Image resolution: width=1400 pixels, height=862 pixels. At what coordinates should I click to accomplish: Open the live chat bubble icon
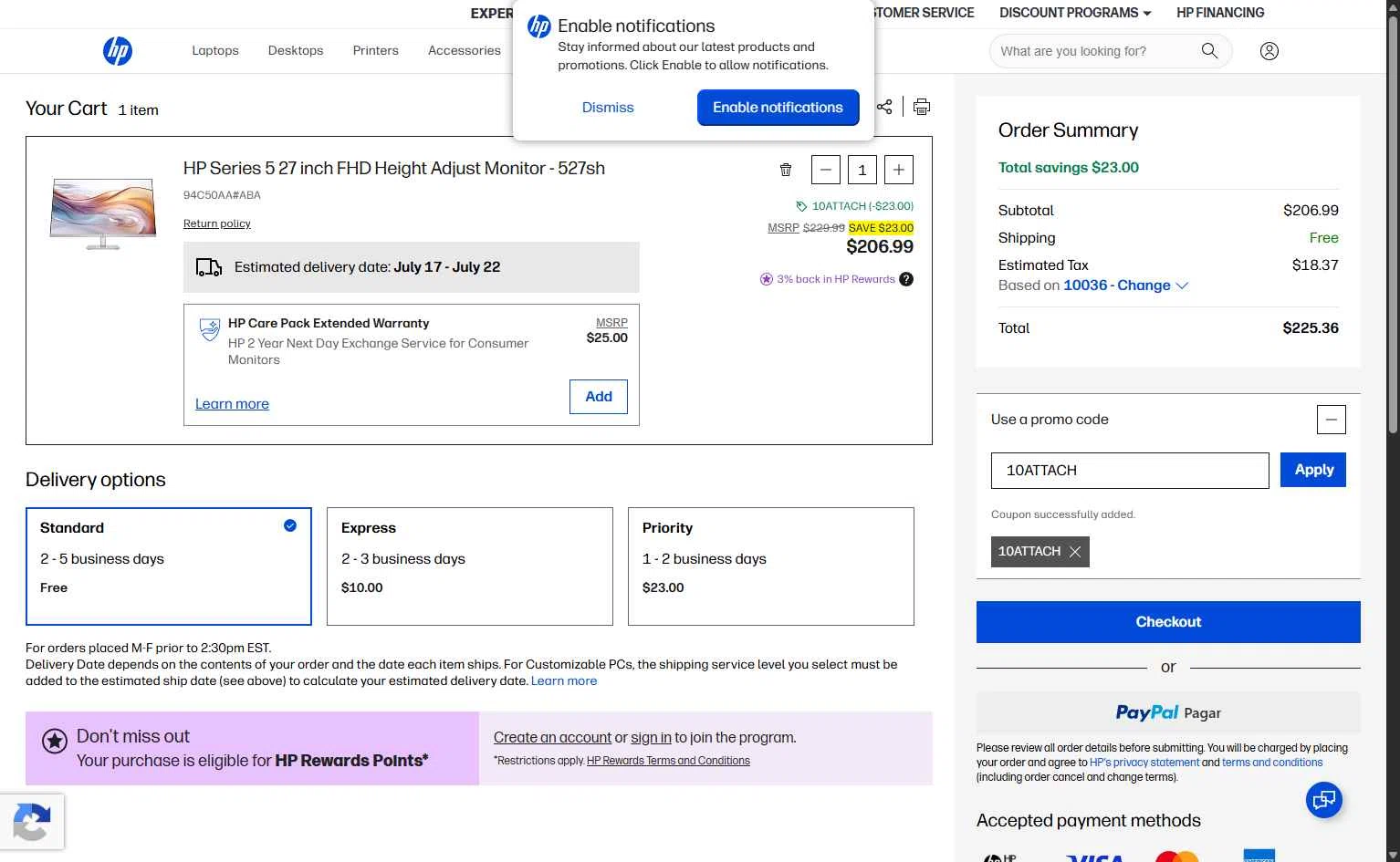(1323, 801)
